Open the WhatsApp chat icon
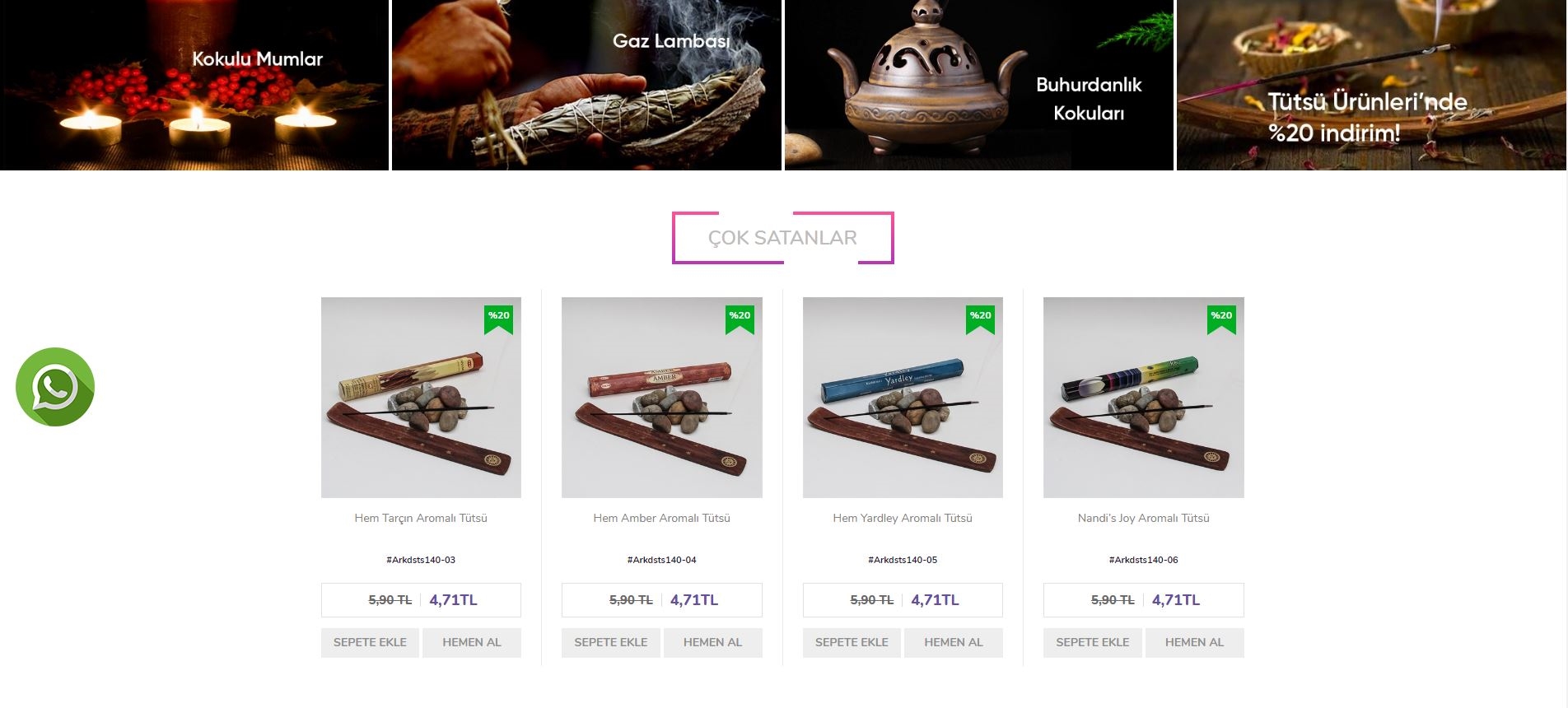The height and width of the screenshot is (708, 1568). coord(55,387)
